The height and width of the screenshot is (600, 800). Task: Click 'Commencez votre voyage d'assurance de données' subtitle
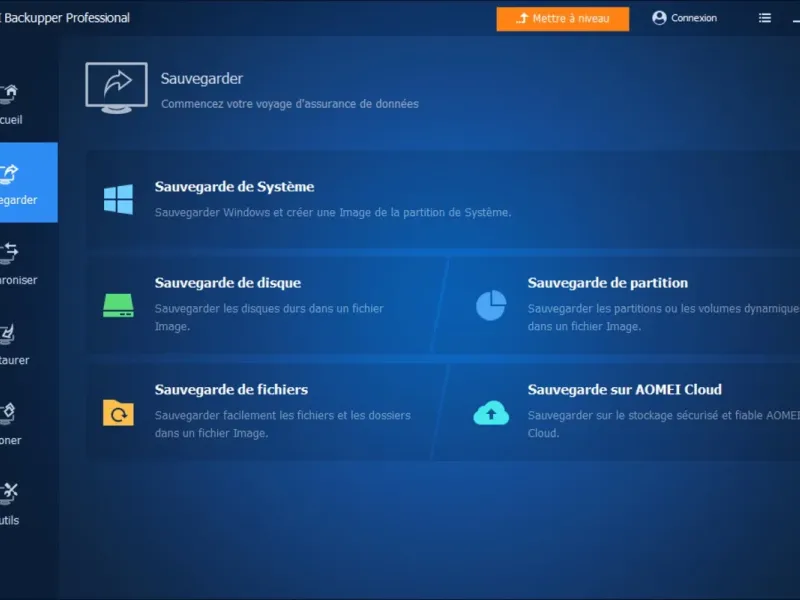290,104
